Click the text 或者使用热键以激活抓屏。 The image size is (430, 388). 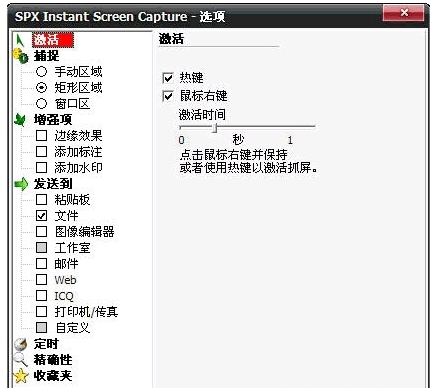coord(249,167)
